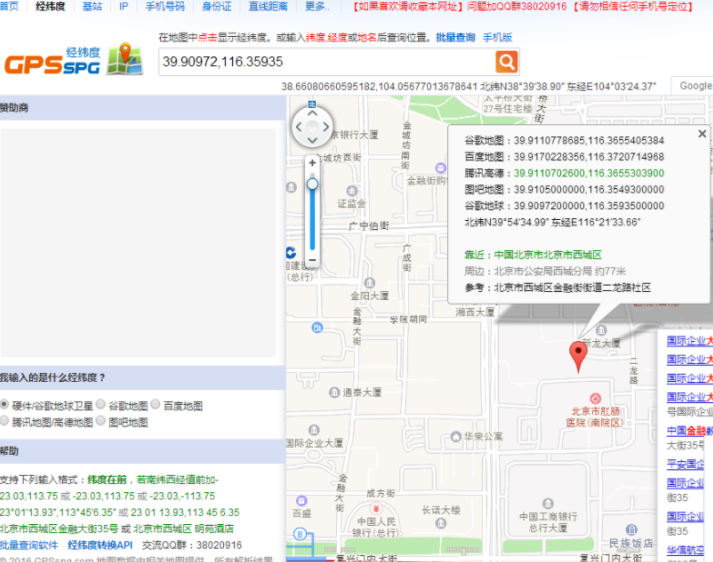The width and height of the screenshot is (713, 562).
Task: Click the 新龙大厦 building icon
Action: coord(601,330)
